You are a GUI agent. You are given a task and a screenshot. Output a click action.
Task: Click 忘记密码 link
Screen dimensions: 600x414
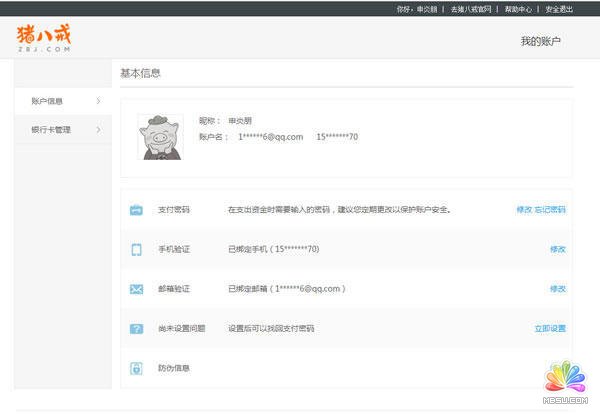[550, 210]
